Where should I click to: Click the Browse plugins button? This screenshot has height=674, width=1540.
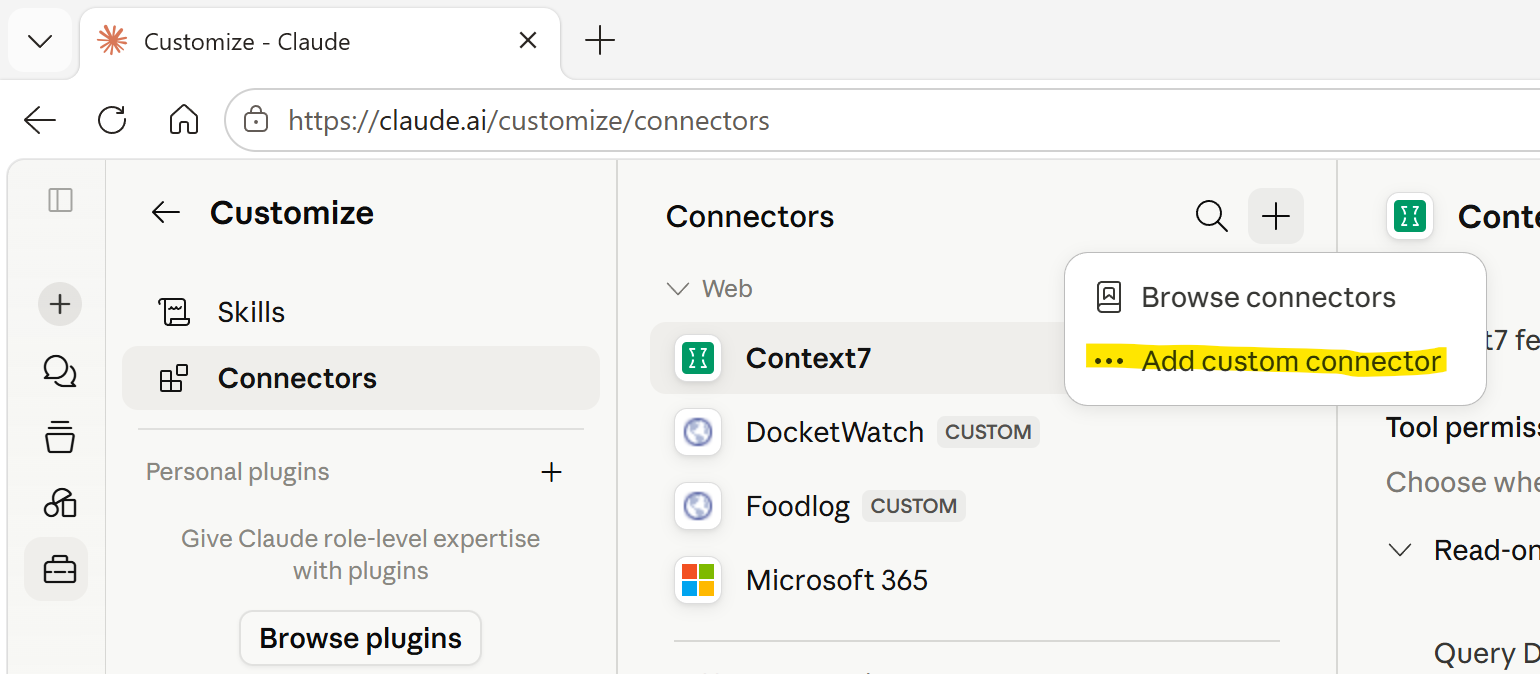[360, 638]
